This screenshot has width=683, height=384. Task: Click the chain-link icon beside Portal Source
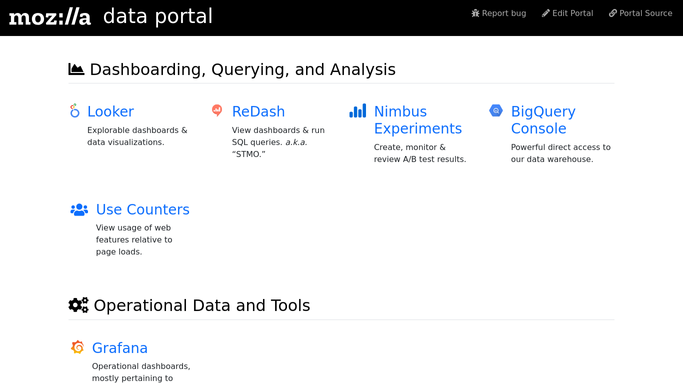point(613,13)
